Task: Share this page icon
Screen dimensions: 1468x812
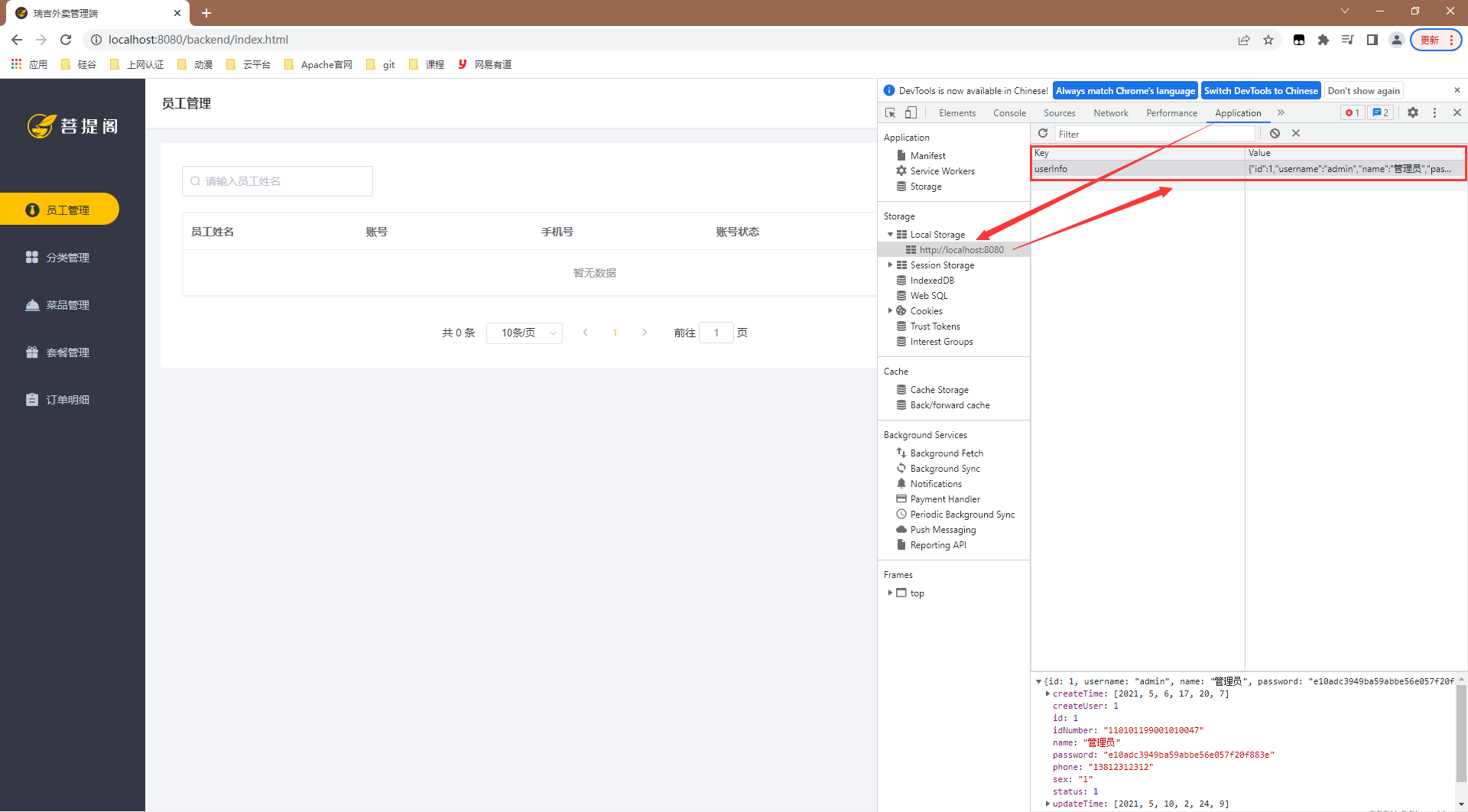Action: 1244,40
